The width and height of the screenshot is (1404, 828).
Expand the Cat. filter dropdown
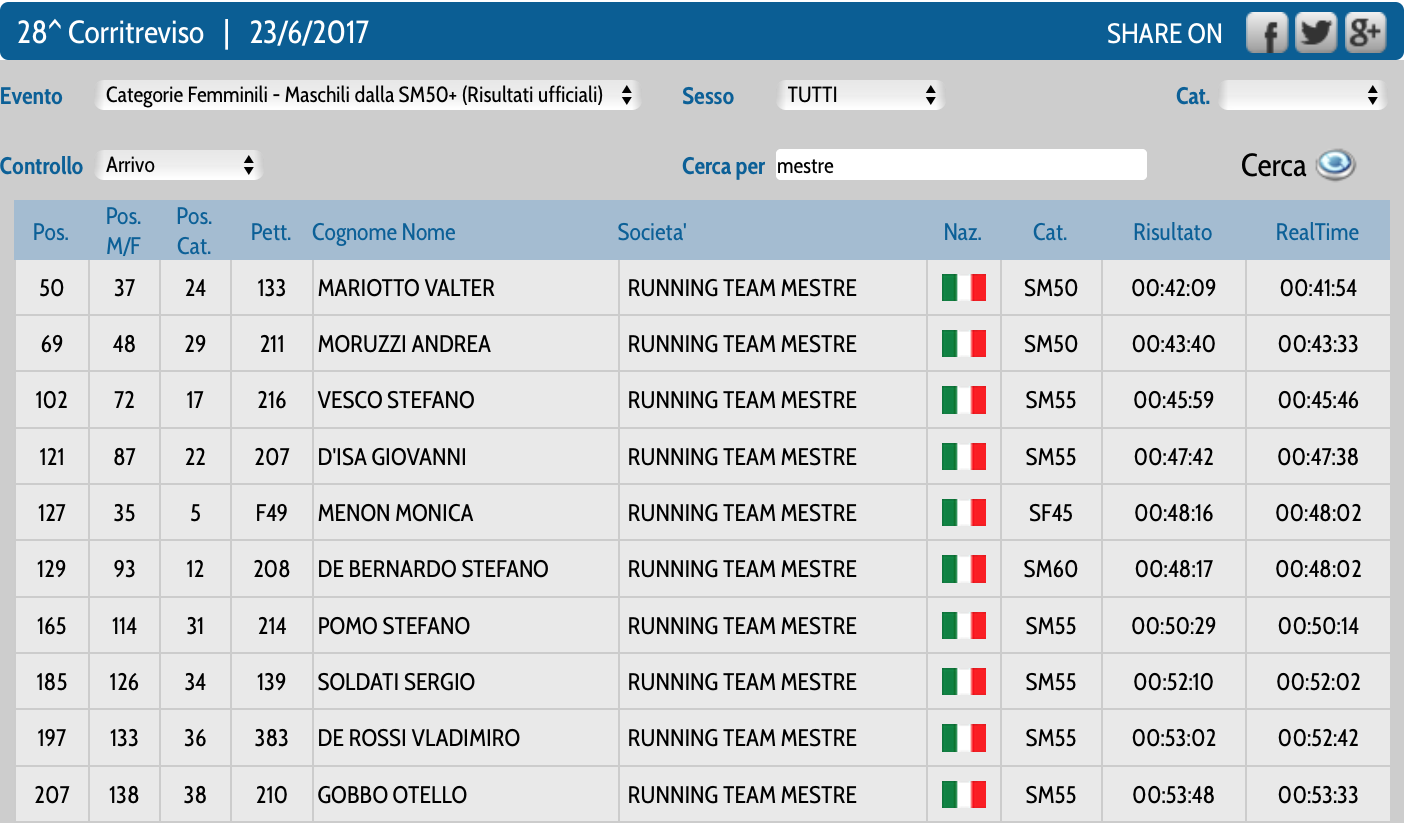click(1303, 96)
